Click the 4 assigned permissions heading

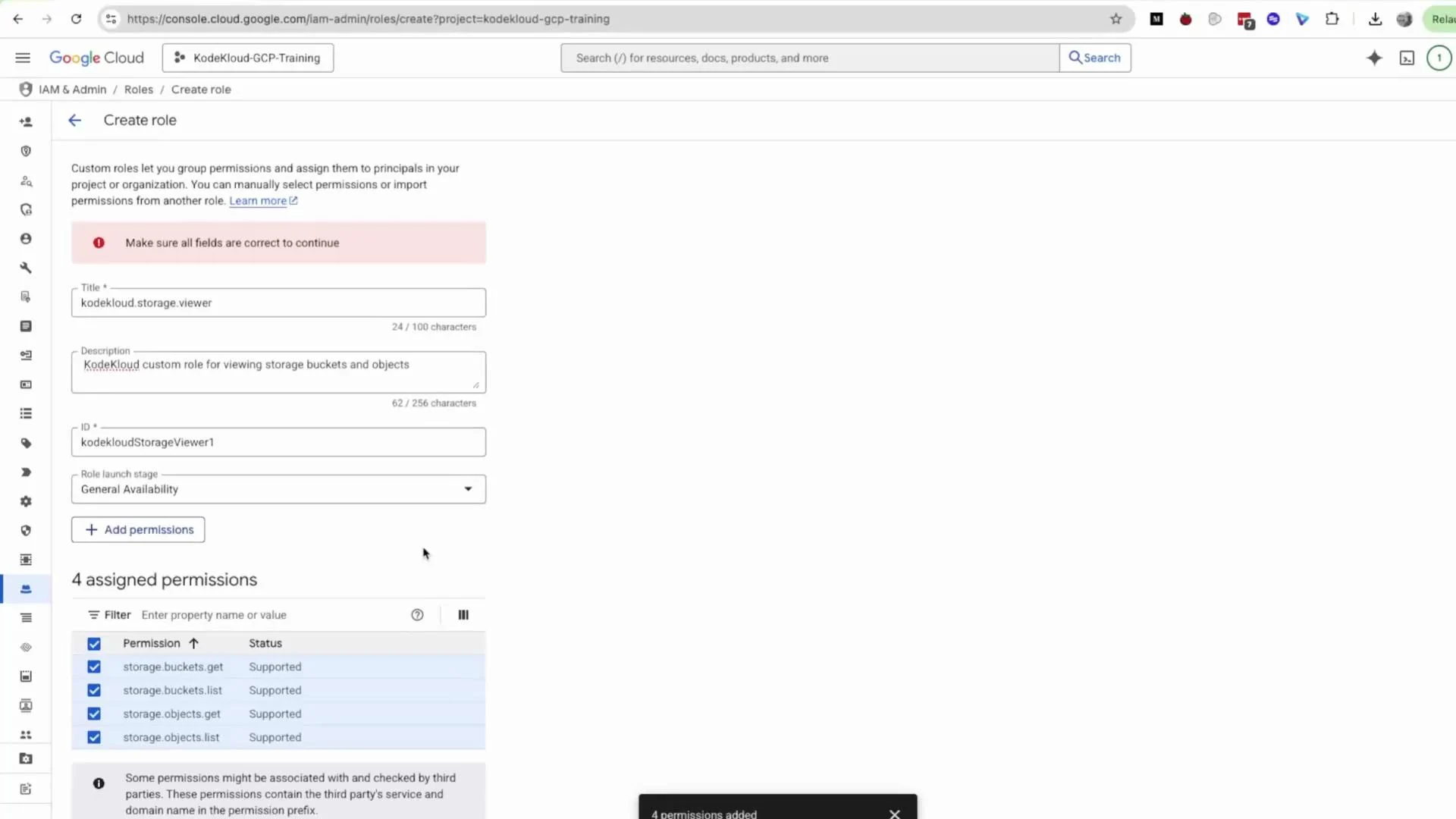(x=165, y=579)
